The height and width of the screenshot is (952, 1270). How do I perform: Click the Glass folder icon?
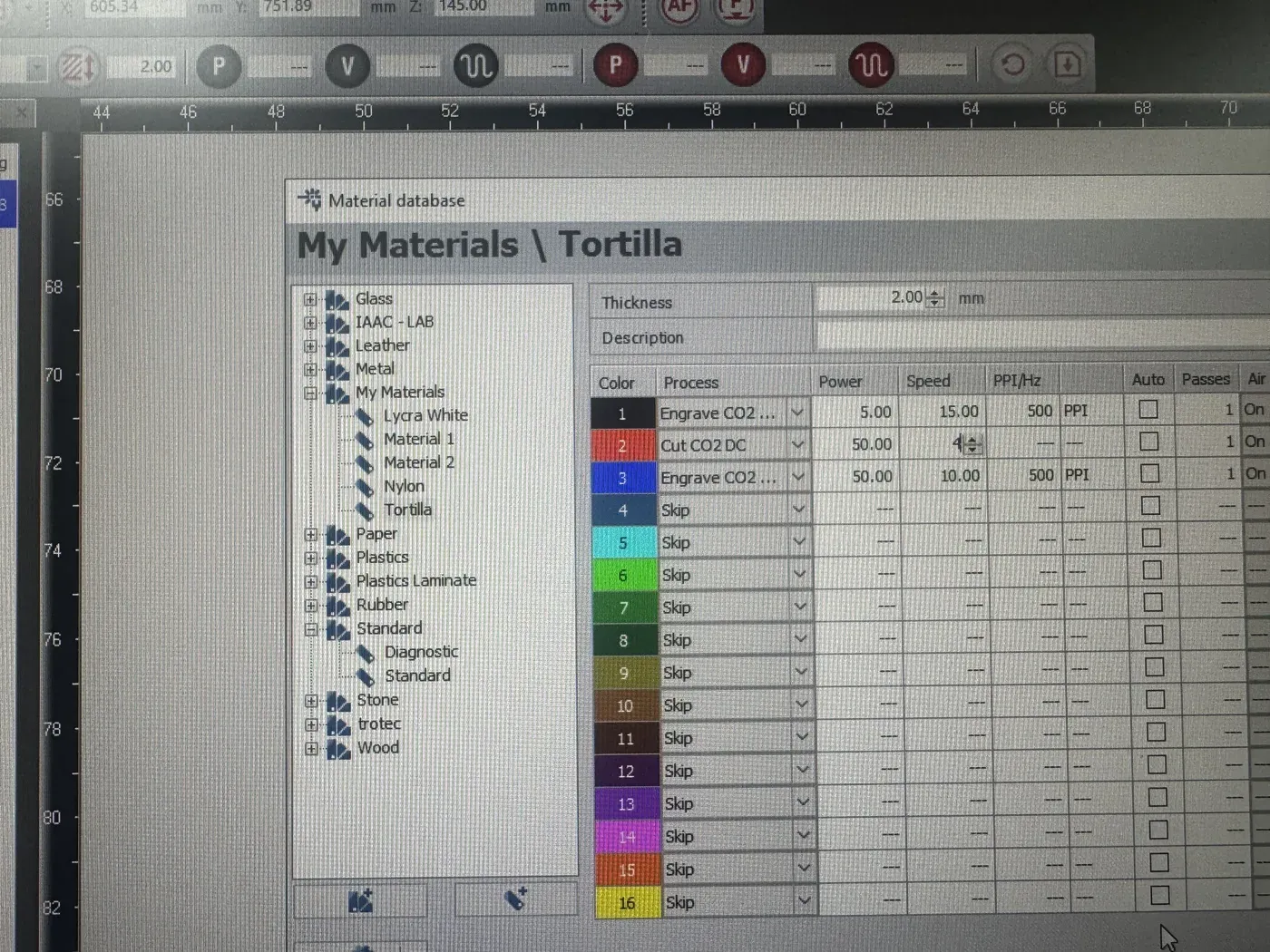click(337, 299)
